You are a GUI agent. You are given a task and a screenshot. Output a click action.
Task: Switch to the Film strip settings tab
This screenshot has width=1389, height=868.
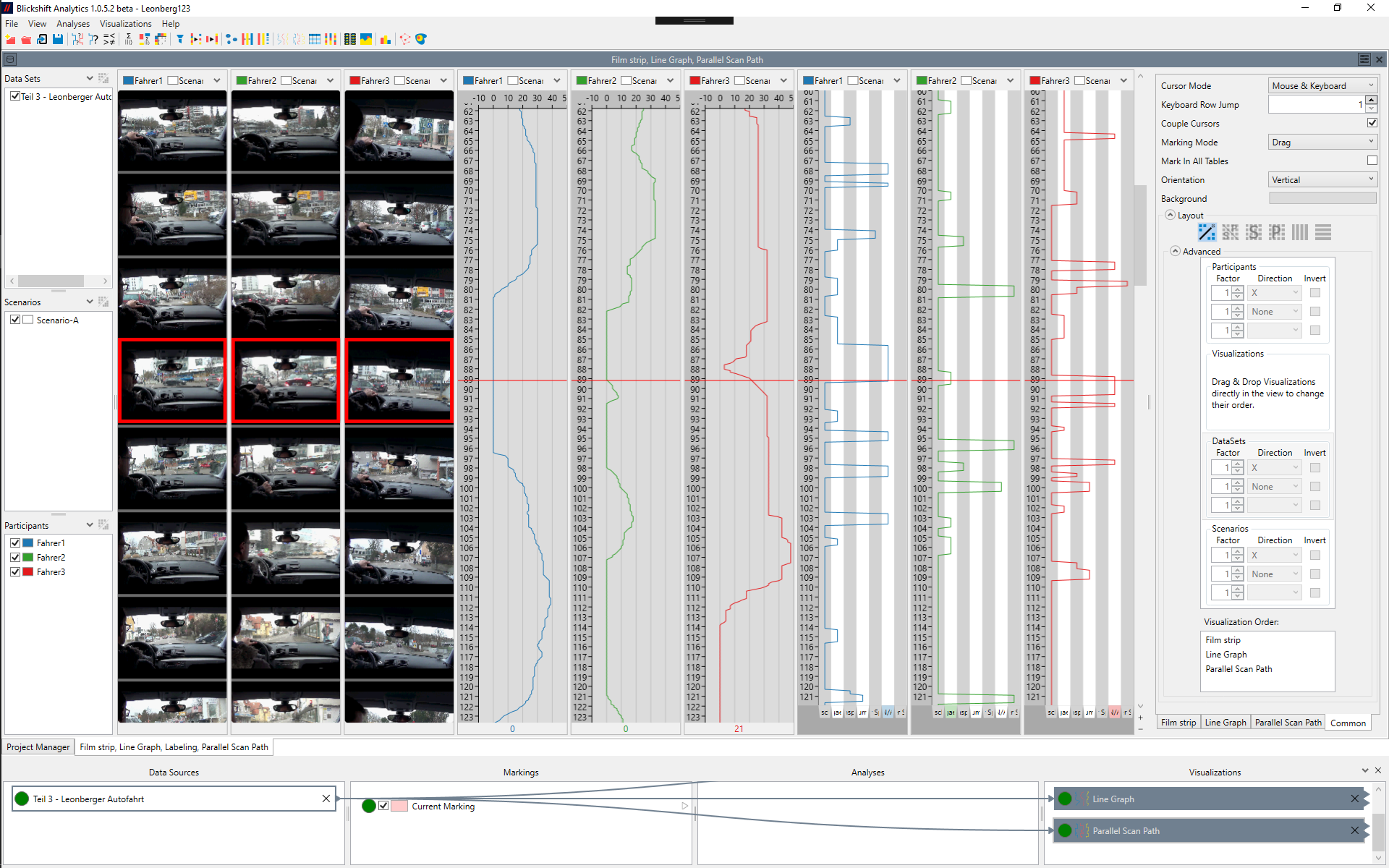click(1178, 722)
